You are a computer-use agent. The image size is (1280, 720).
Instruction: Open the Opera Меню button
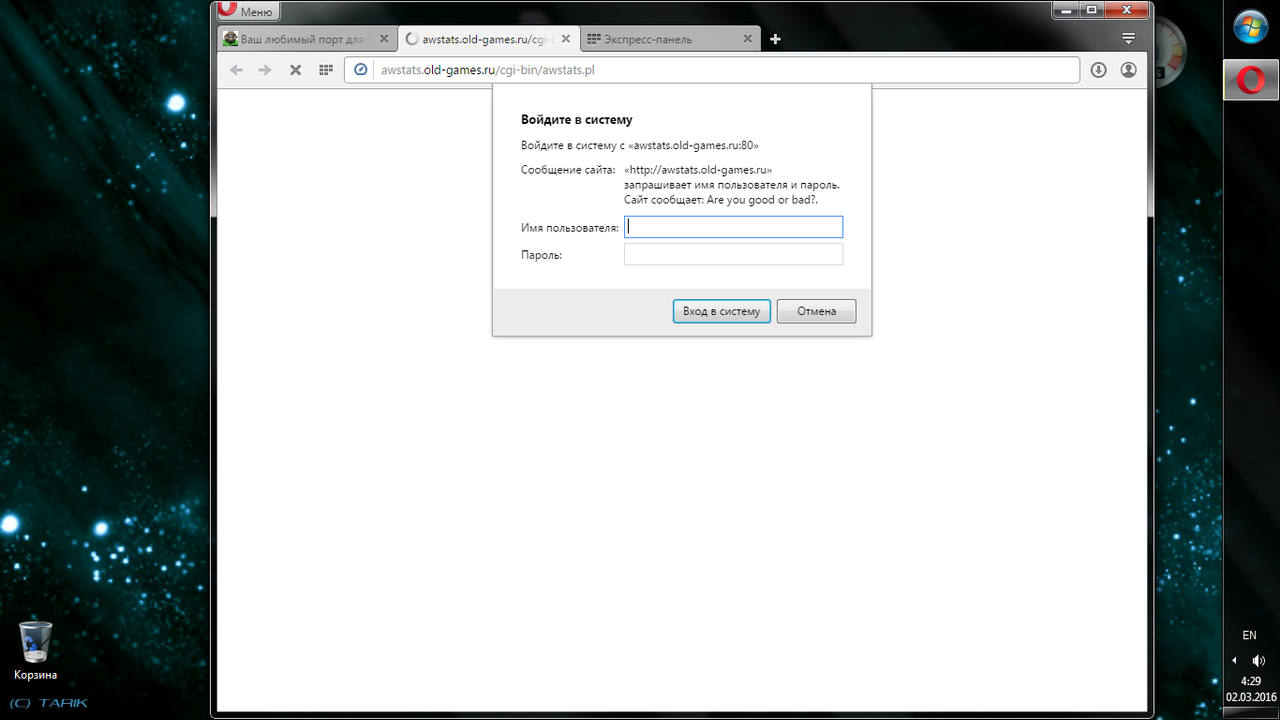click(x=248, y=11)
